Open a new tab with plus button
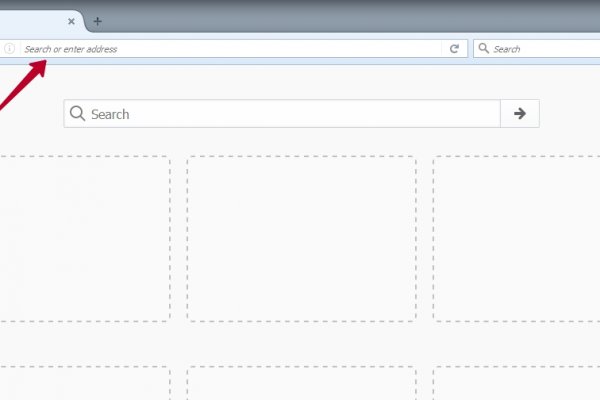Screen dimensions: 600x400 [97, 21]
